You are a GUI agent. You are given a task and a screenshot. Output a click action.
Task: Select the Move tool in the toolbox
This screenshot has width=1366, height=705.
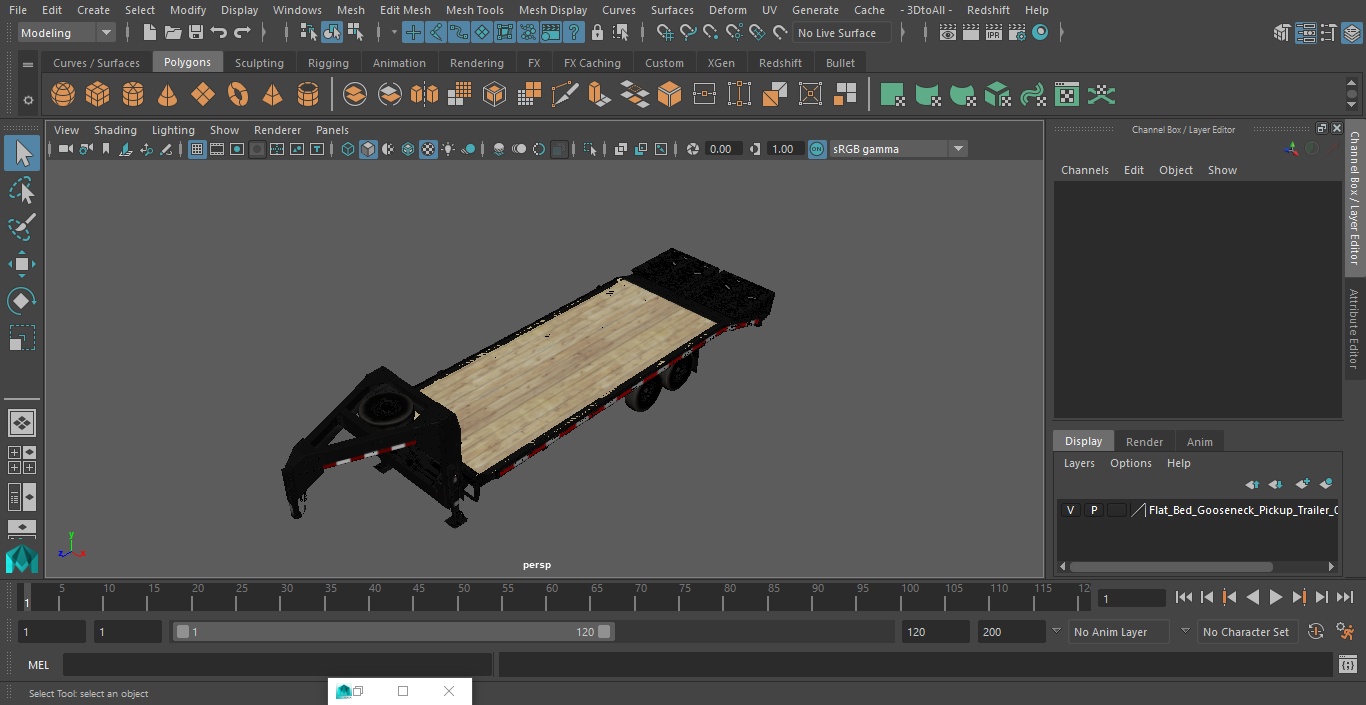coord(22,264)
